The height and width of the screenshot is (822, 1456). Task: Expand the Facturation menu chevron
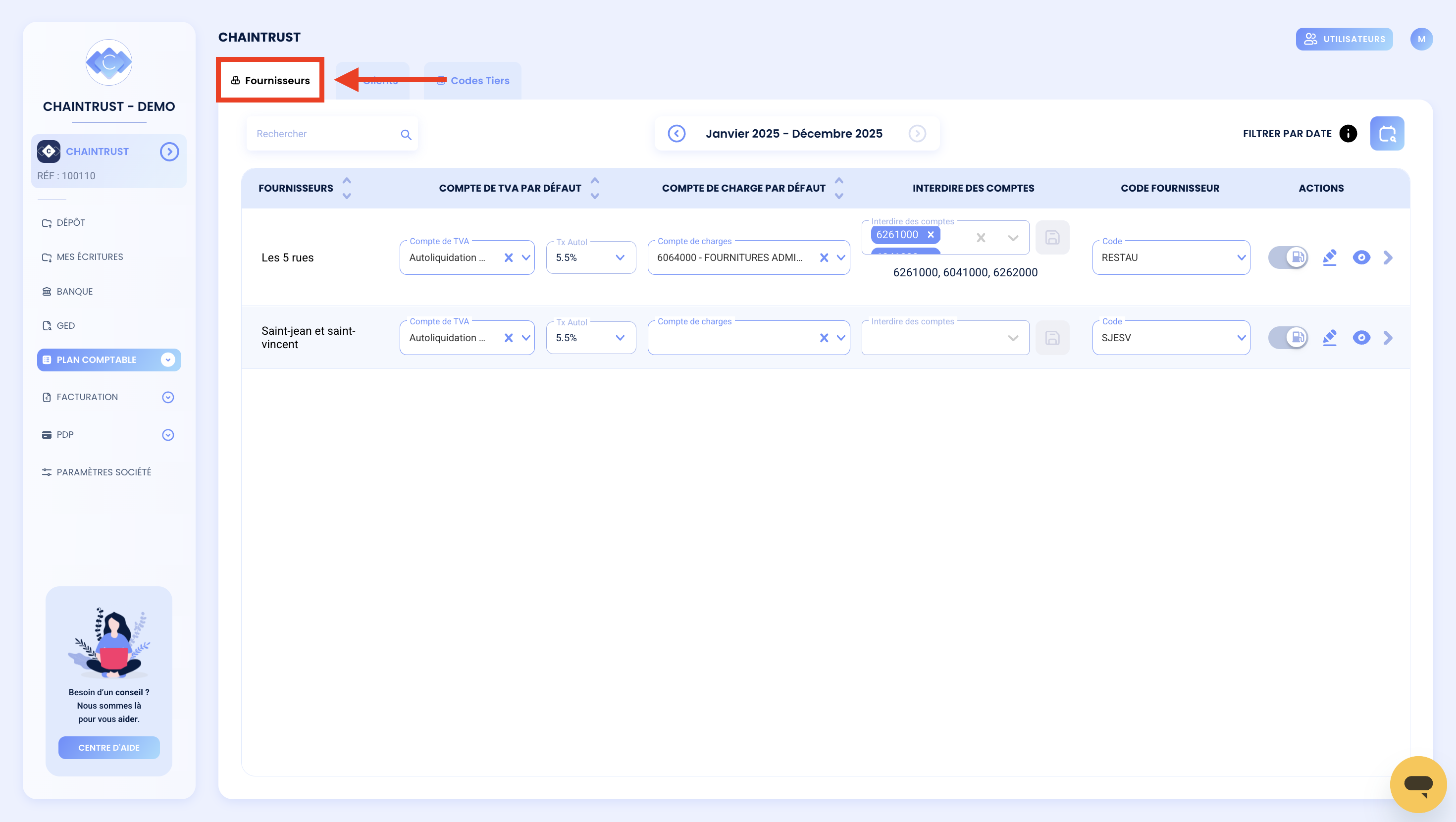(x=168, y=398)
